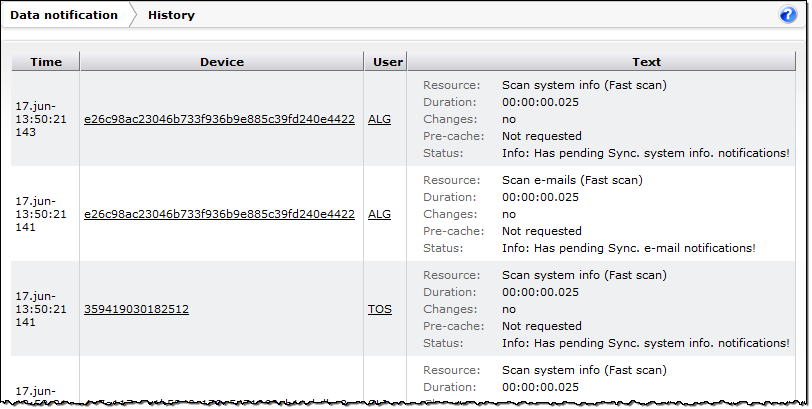Click the User column header
The image size is (812, 409).
[387, 62]
